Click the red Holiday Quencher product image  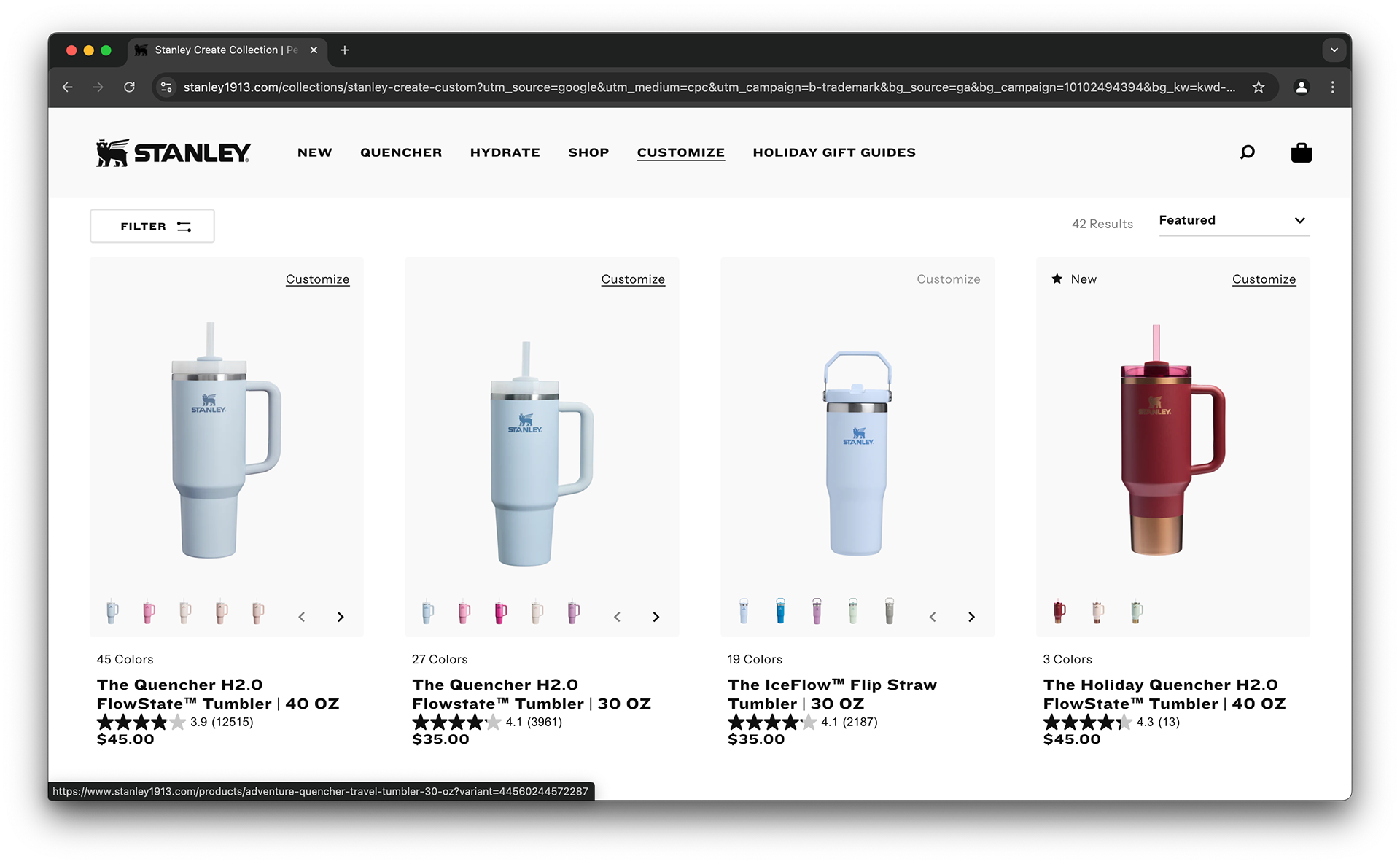point(1172,440)
